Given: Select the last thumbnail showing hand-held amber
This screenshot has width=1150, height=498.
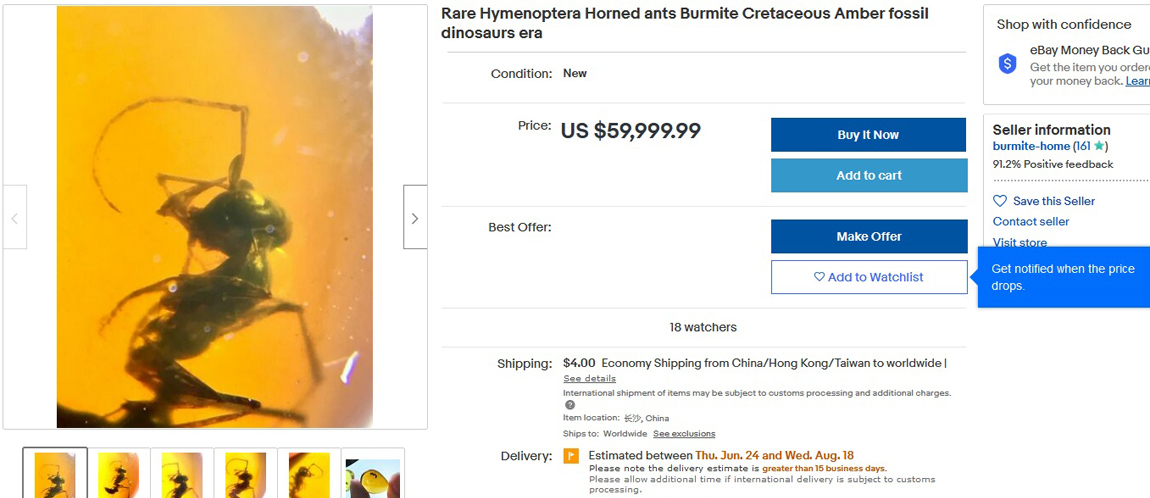Looking at the screenshot, I should click(x=372, y=473).
